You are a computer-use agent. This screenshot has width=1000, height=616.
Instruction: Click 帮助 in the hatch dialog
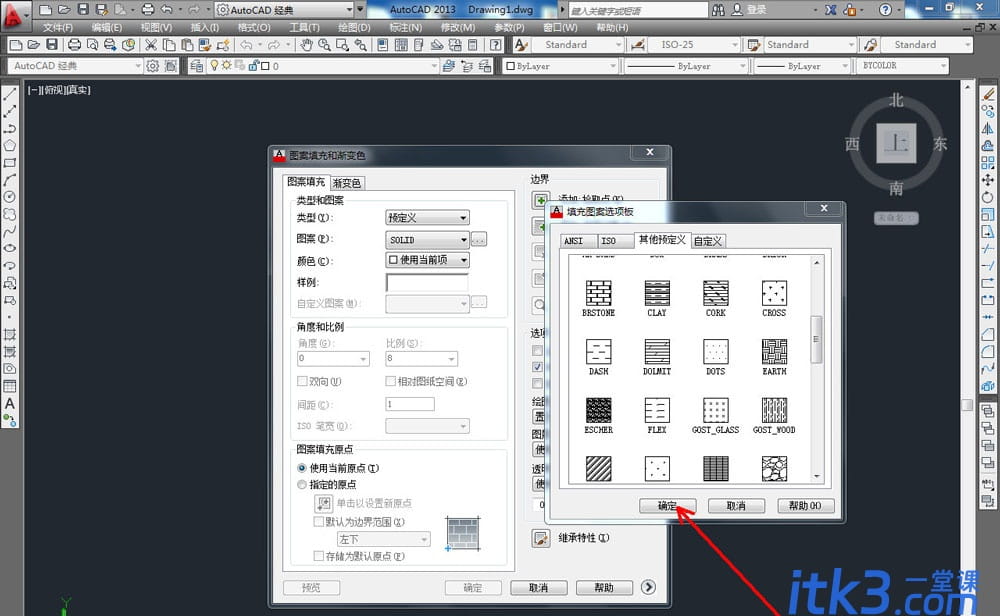604,587
